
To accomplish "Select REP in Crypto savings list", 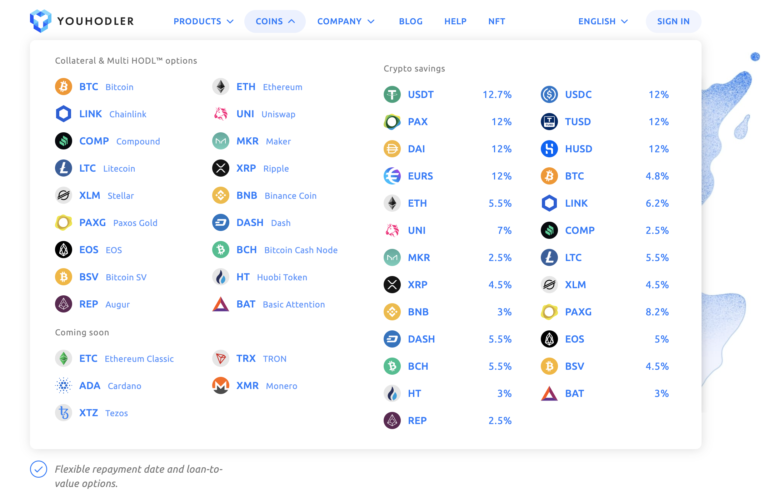I will pos(448,420).
